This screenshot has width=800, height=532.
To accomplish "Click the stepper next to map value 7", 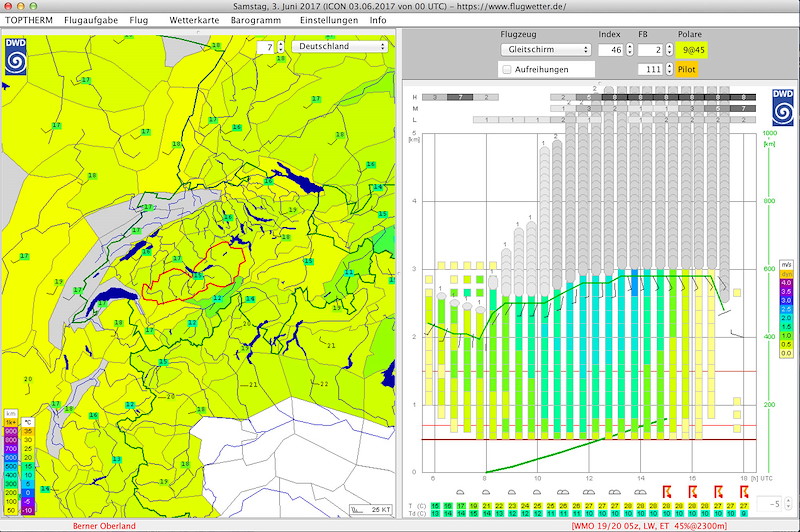I will tap(281, 47).
